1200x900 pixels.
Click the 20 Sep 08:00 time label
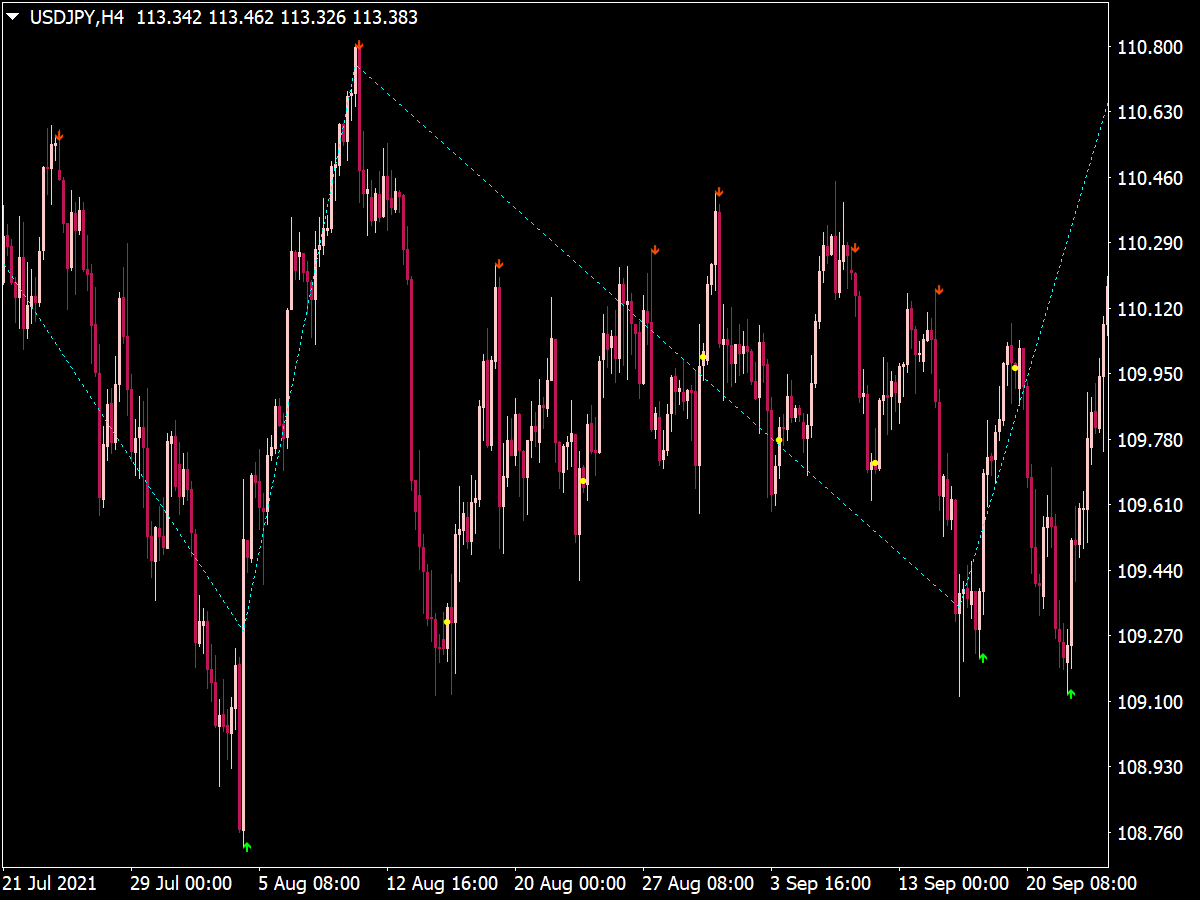[1082, 884]
